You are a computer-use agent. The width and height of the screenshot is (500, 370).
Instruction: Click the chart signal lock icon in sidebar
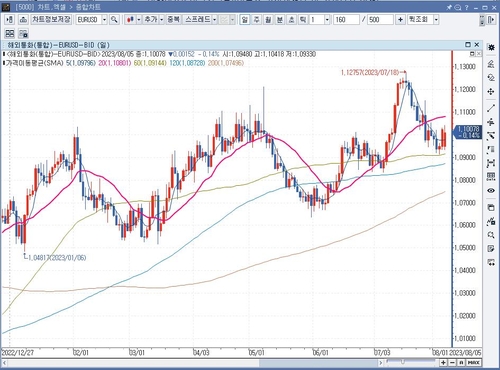pos(491,221)
